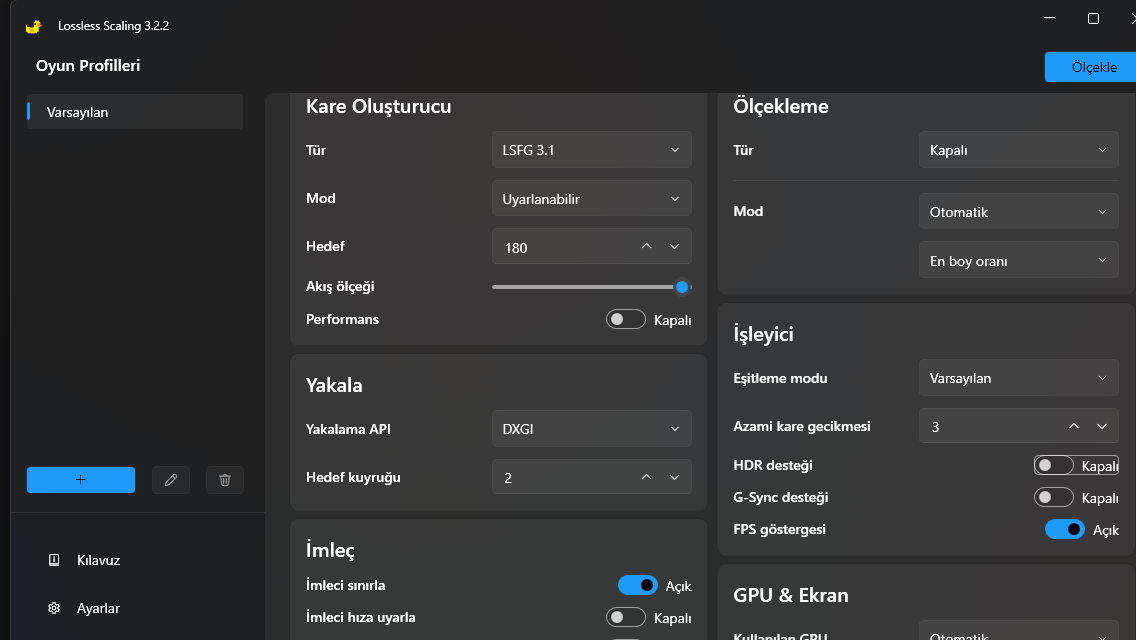Click the Oyun Profilleri heading

click(x=88, y=65)
